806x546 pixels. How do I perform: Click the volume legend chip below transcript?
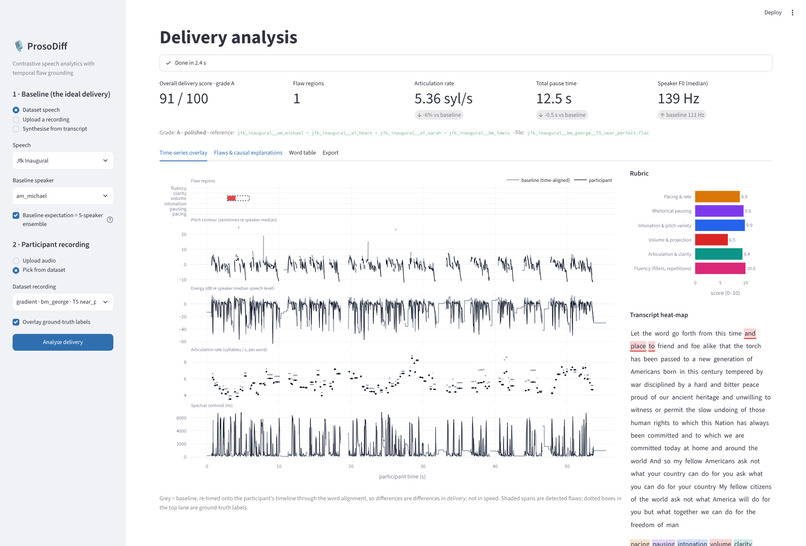pyautogui.click(x=720, y=543)
